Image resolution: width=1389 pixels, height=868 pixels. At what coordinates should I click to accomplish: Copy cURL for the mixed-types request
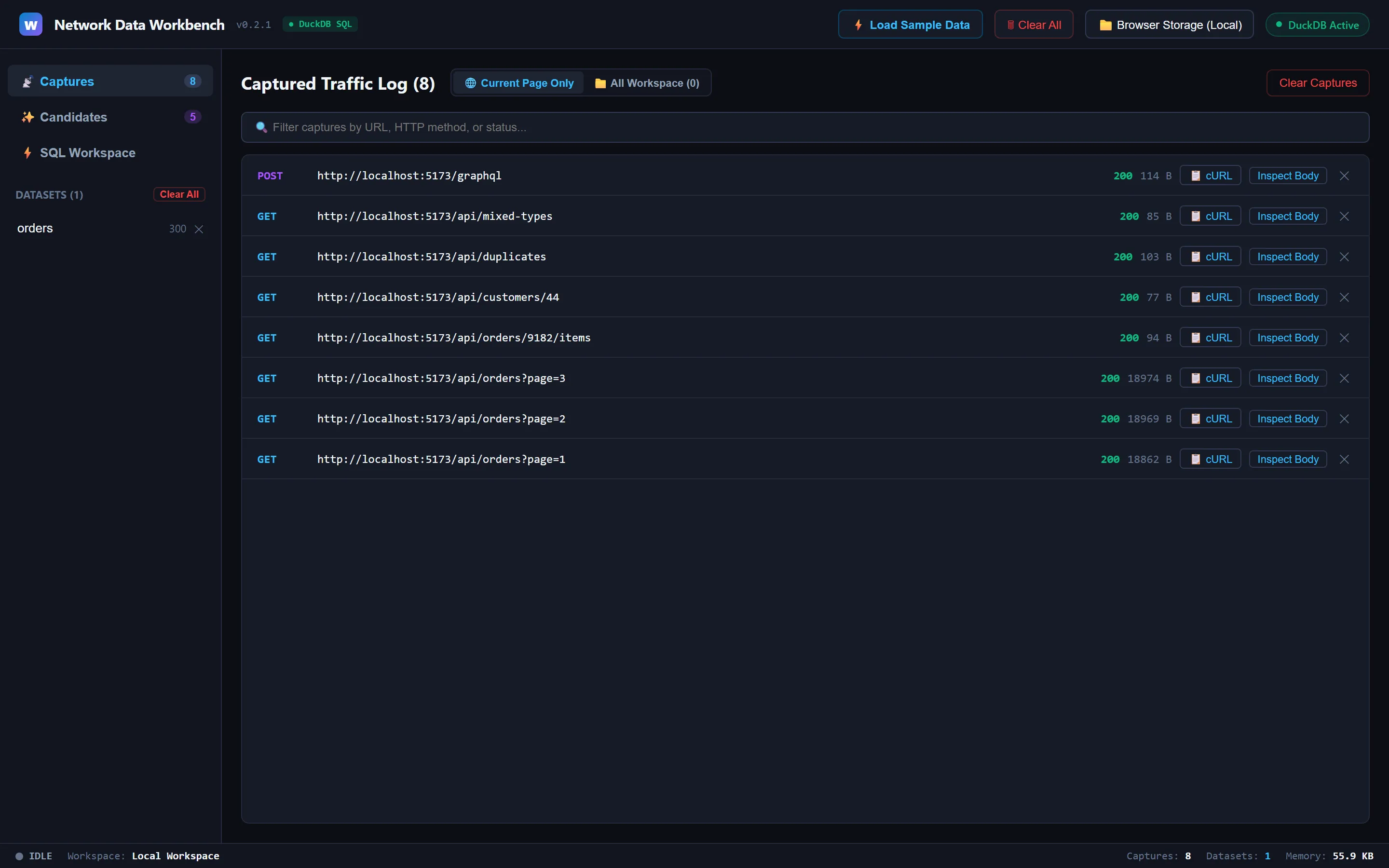coord(1211,217)
